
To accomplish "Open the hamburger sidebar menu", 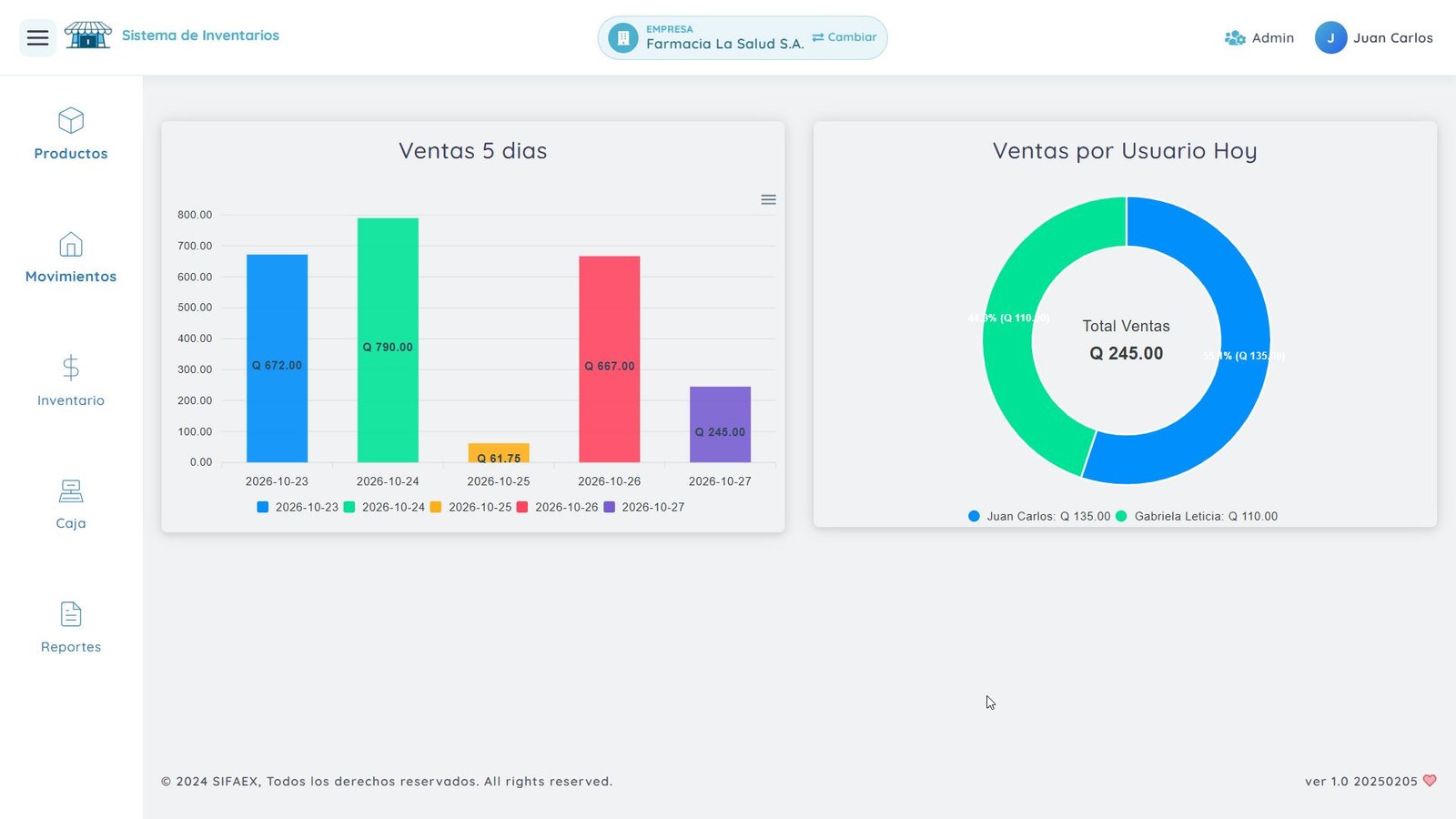I will [x=37, y=37].
